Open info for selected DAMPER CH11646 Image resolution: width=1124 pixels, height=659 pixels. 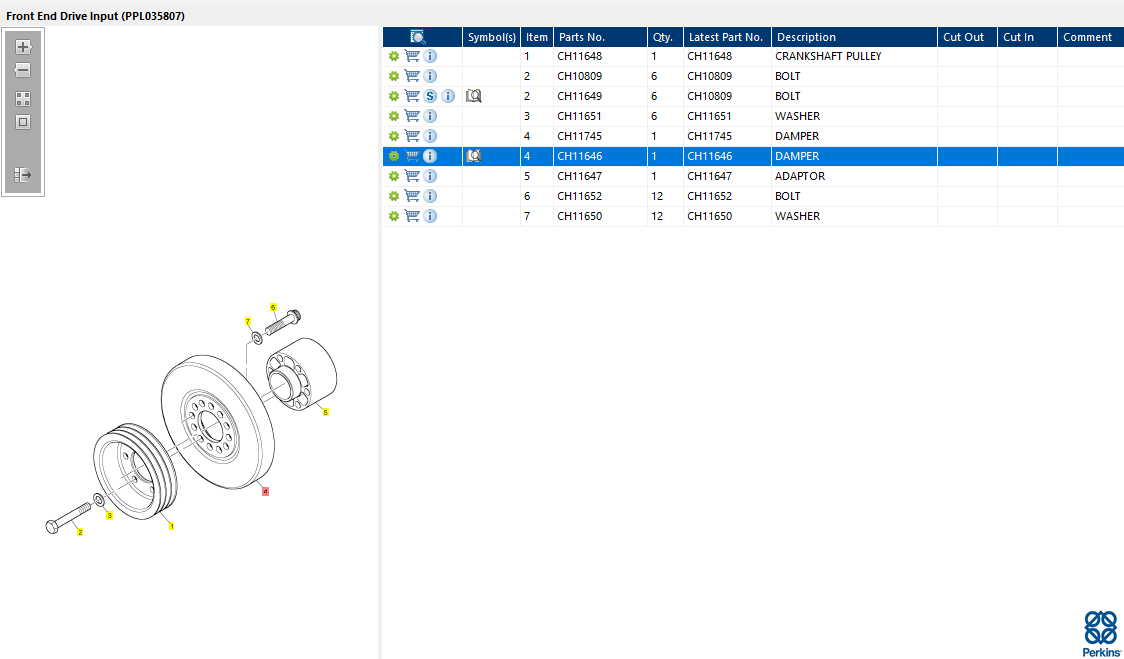click(x=430, y=156)
